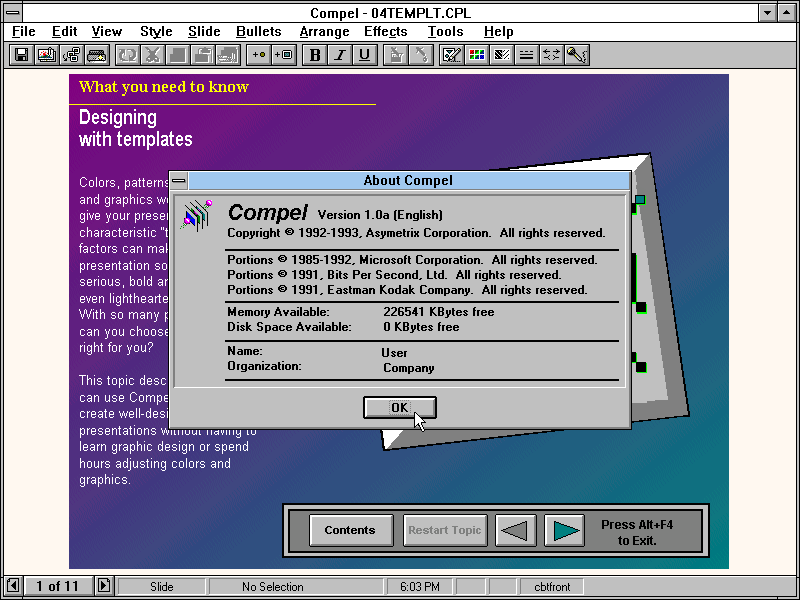Click the diagonal pattern fill icon
Screen dimensions: 800x600
(502, 55)
